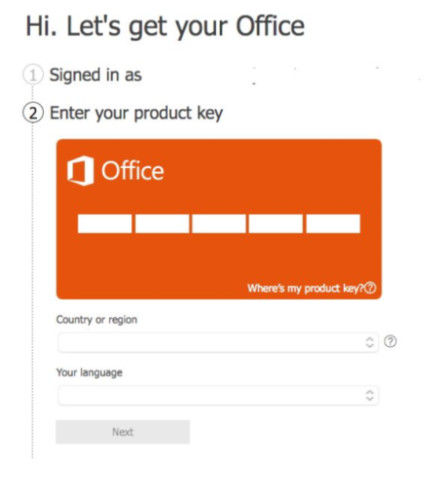Click the third product key box
This screenshot has height=500, width=428.
point(219,223)
